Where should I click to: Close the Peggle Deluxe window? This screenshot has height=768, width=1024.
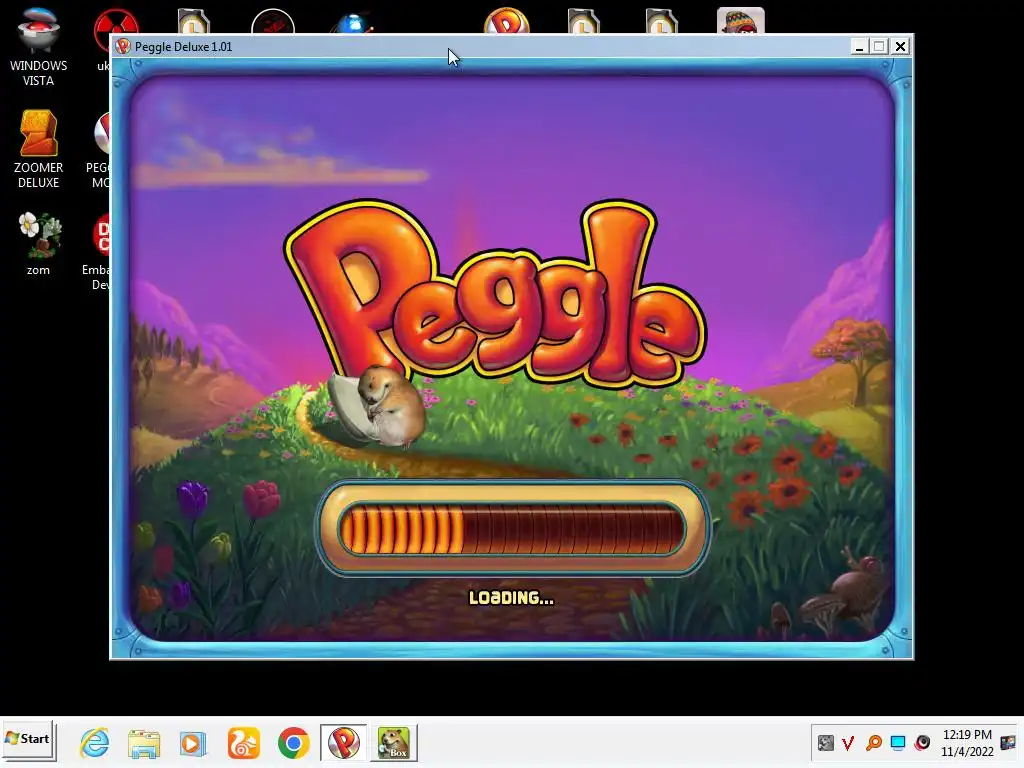pos(900,46)
